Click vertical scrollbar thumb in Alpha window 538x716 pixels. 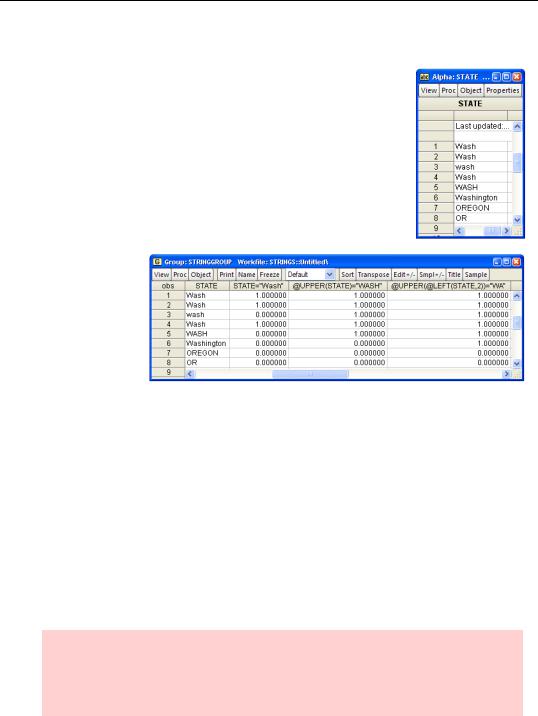tap(517, 163)
